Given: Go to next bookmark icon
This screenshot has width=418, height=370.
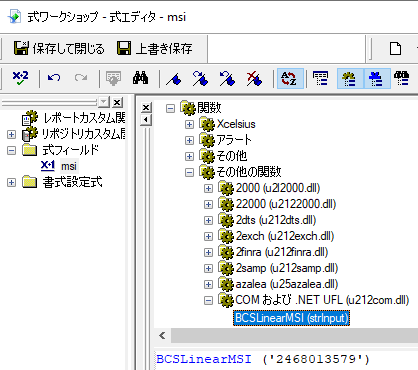Looking at the screenshot, I should point(200,79).
